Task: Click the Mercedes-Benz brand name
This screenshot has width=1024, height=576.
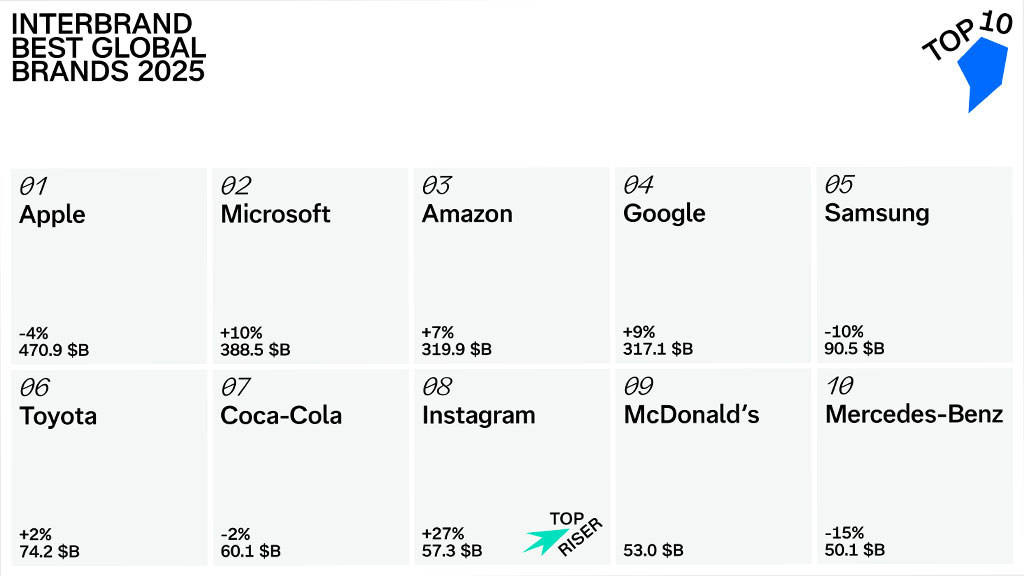Action: point(914,414)
